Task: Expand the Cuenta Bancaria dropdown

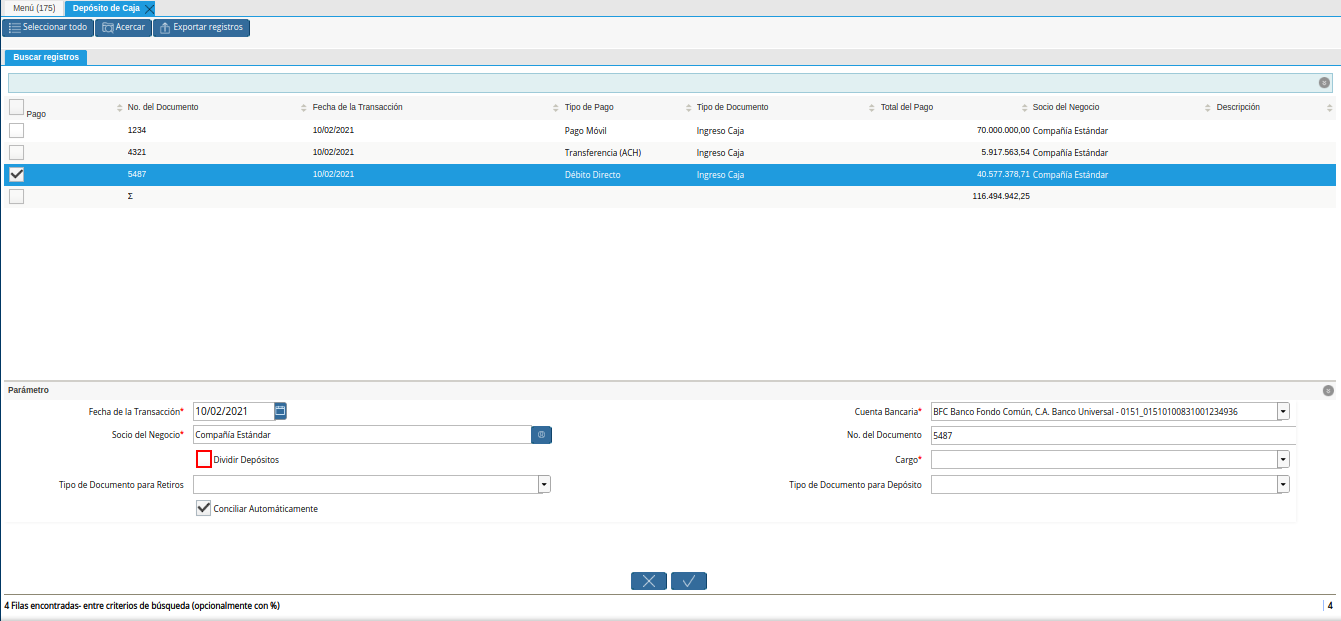Action: click(x=1283, y=411)
